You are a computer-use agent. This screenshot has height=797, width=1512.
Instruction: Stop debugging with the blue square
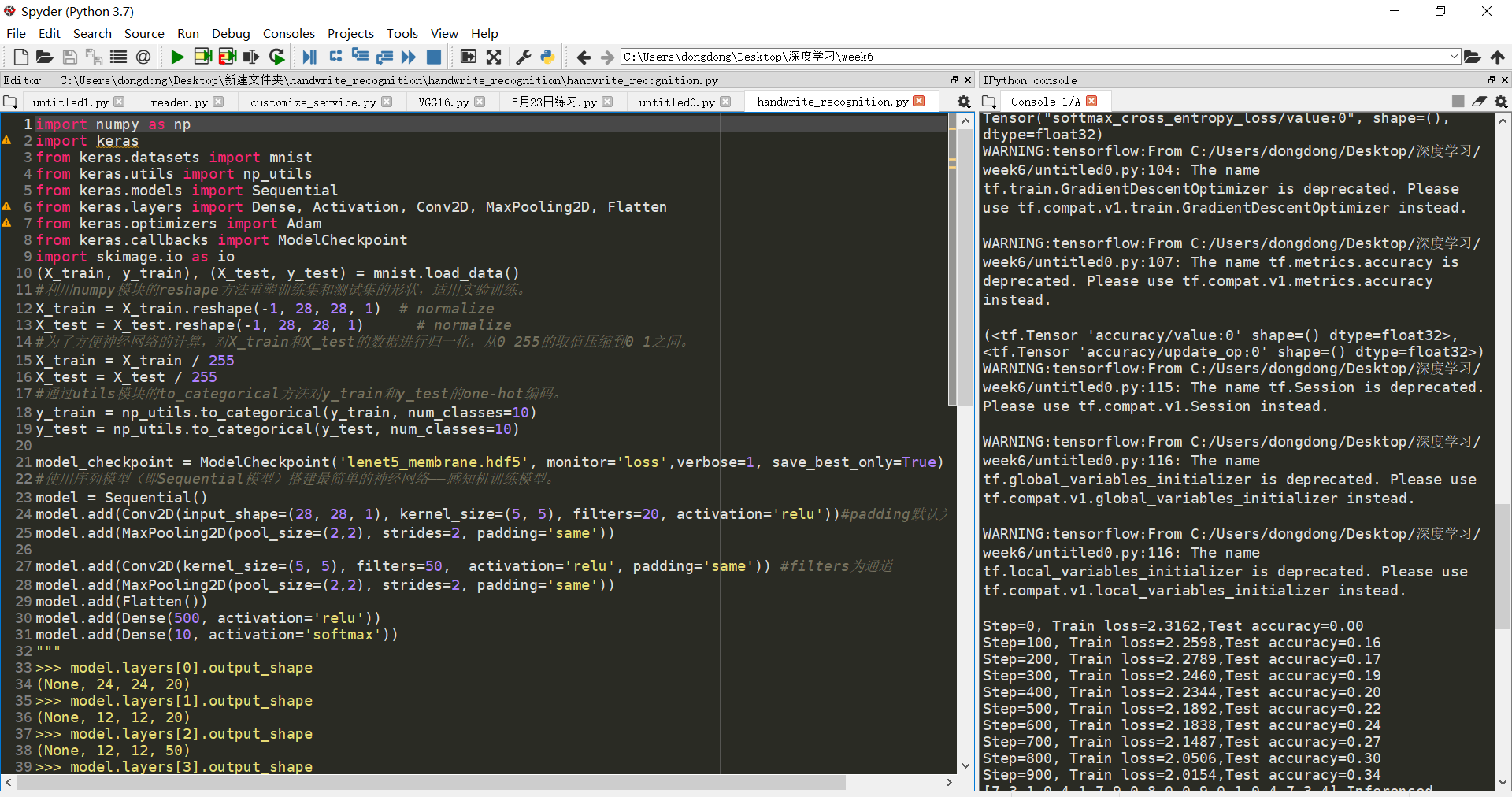click(x=434, y=57)
